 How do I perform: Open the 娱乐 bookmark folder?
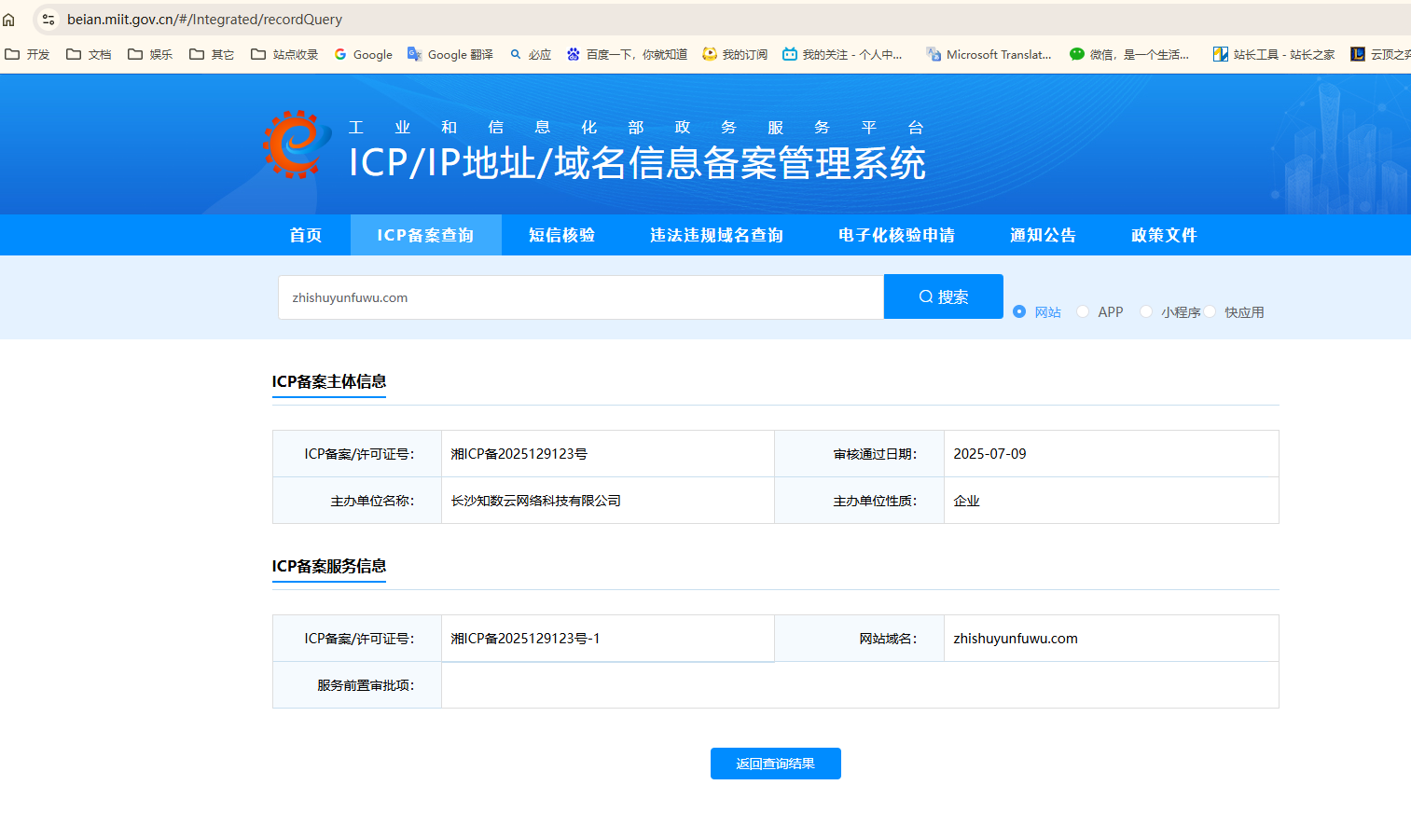(150, 55)
